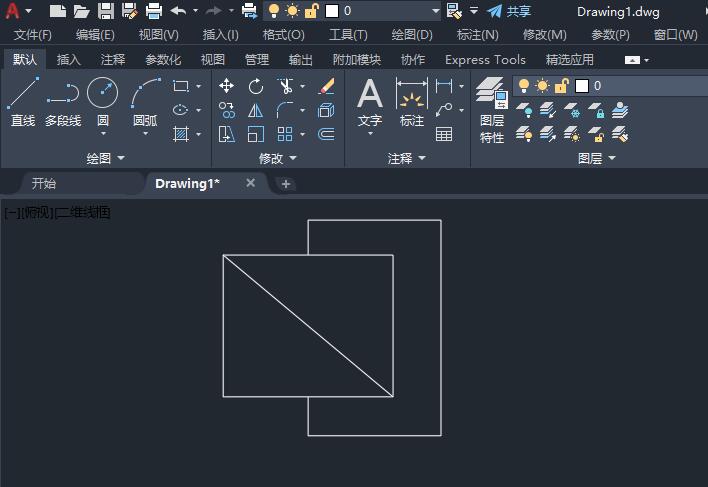Toggle layer on/off lightbulb in ribbon layer box
This screenshot has width=708, height=487.
[524, 86]
